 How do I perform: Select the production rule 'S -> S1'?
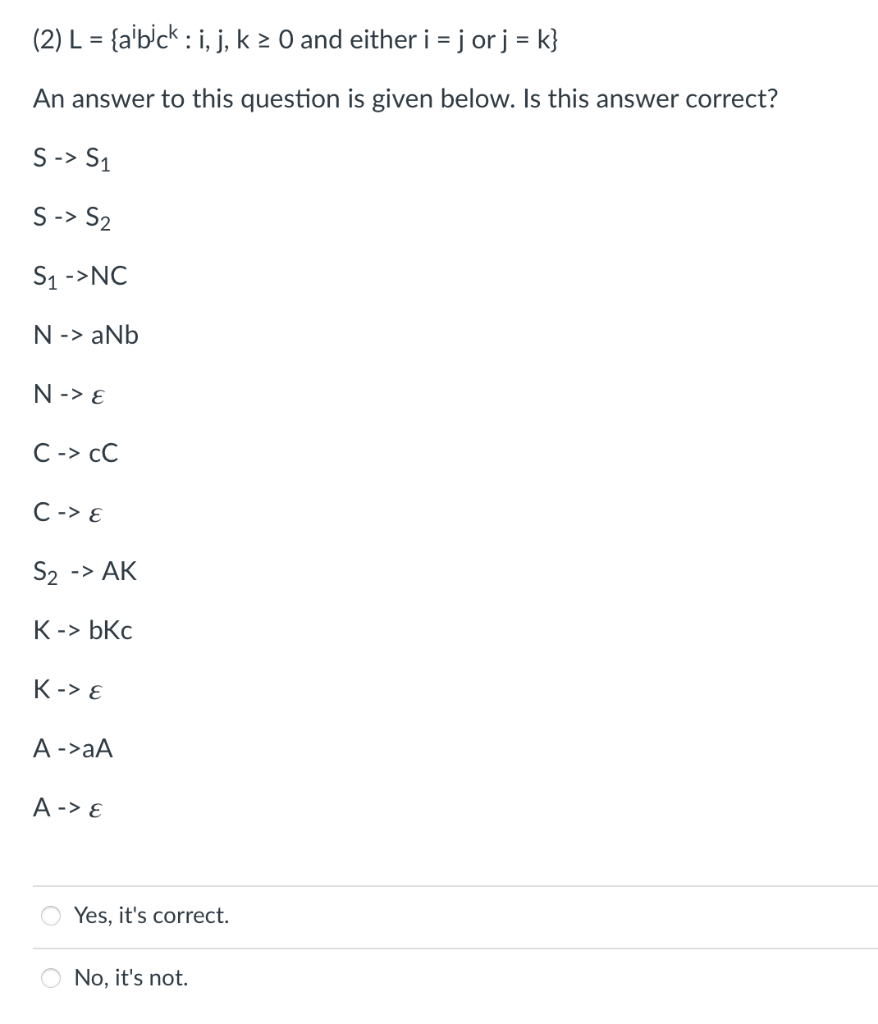coord(70,158)
